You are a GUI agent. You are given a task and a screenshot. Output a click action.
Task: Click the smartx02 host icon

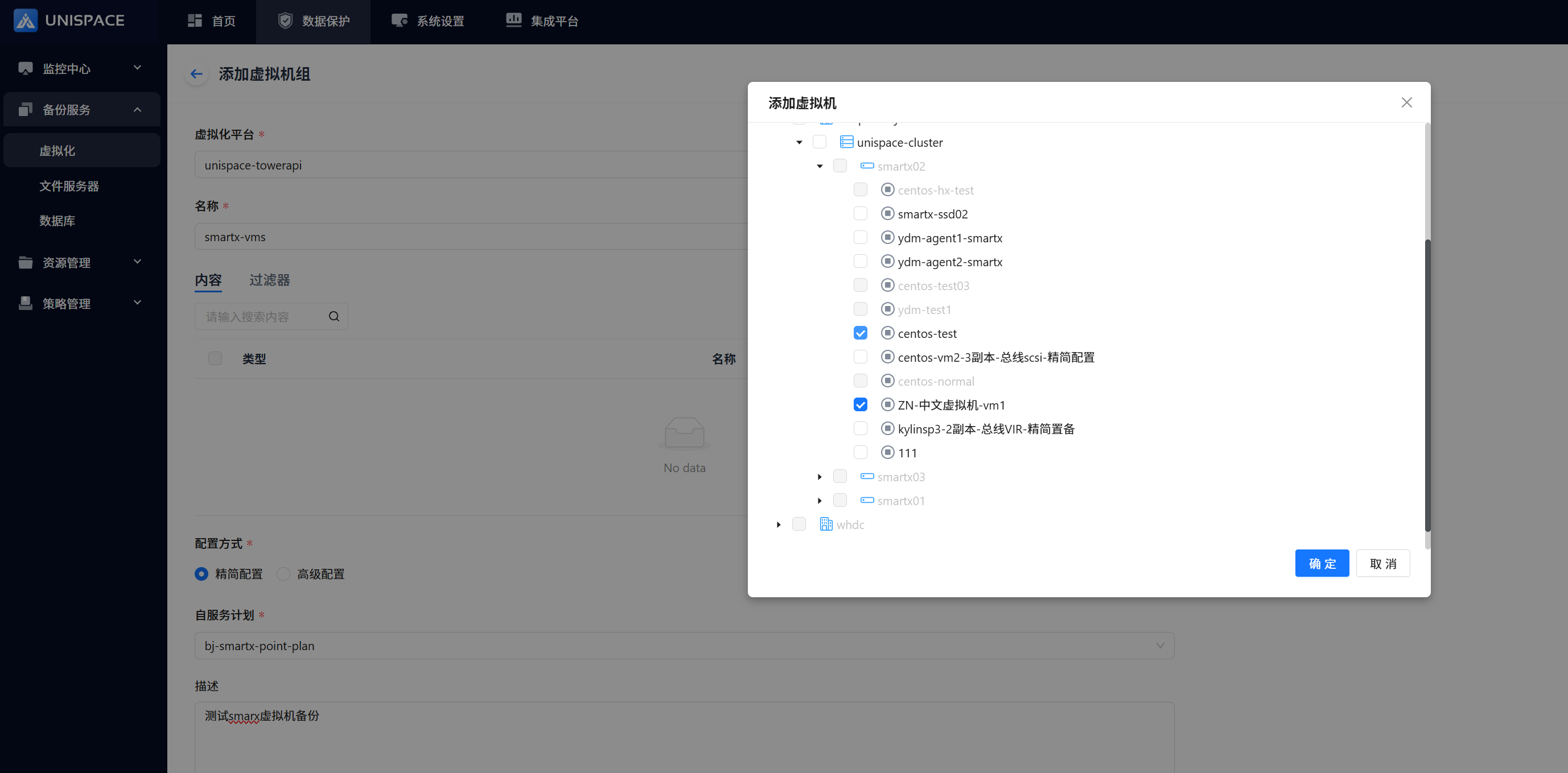(867, 166)
